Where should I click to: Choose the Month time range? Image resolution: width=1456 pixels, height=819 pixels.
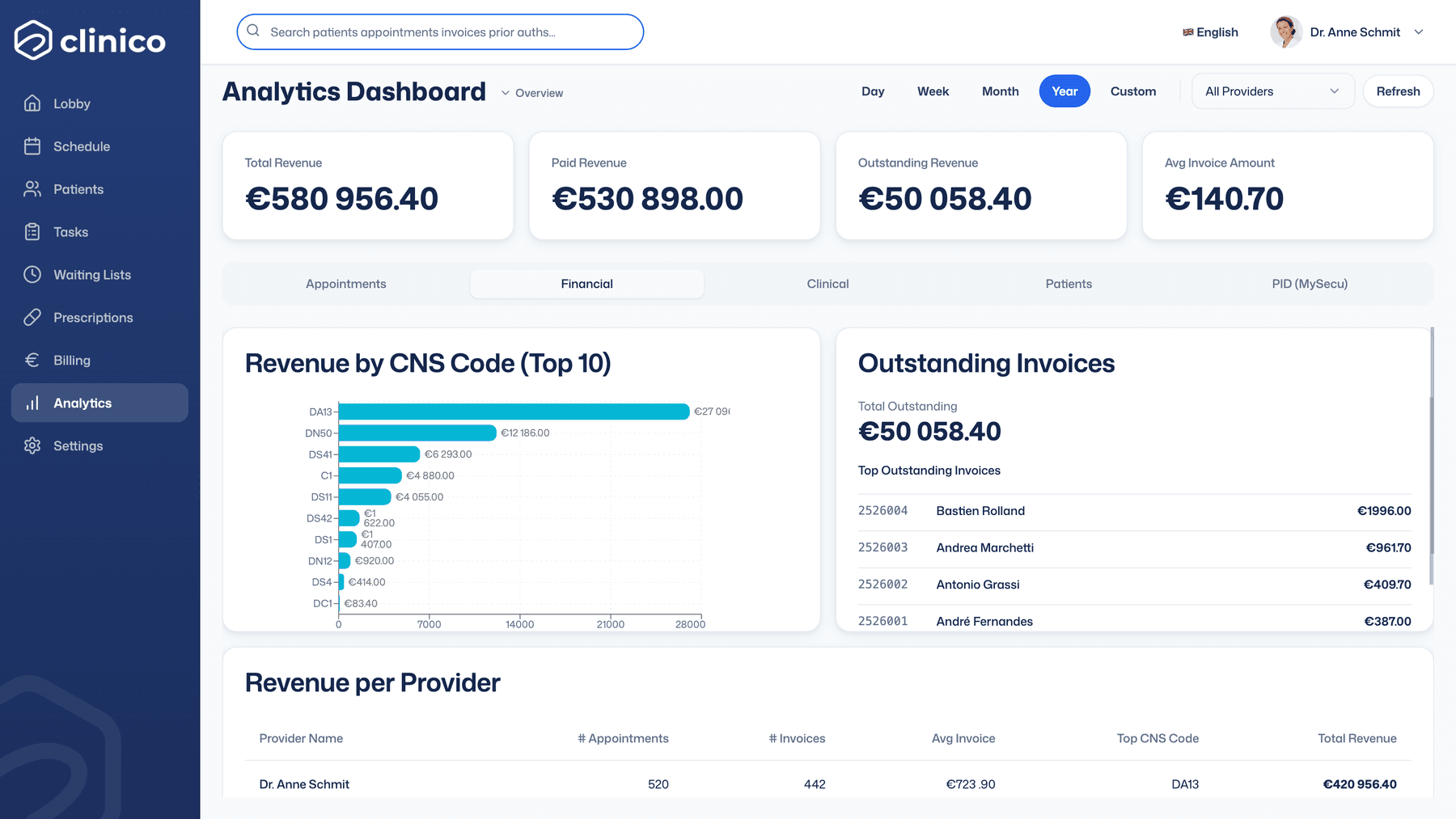click(x=1000, y=91)
